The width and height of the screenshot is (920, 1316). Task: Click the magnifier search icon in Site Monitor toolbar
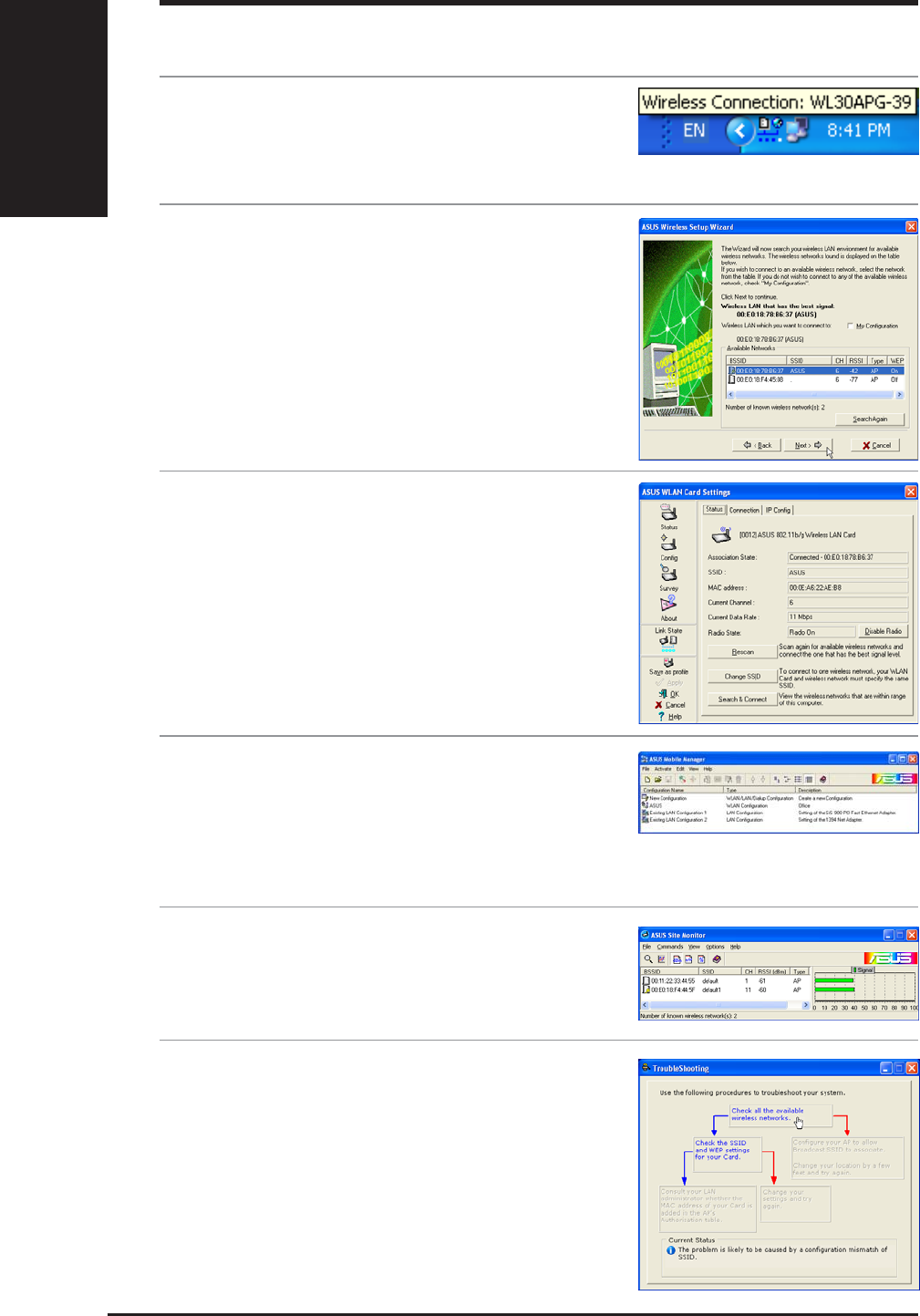pos(648,959)
